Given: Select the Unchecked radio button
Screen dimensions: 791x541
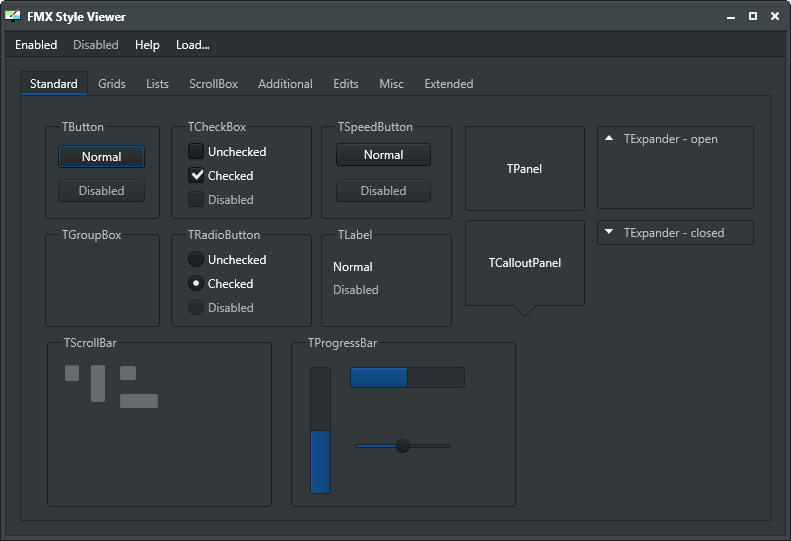Looking at the screenshot, I should (x=196, y=259).
